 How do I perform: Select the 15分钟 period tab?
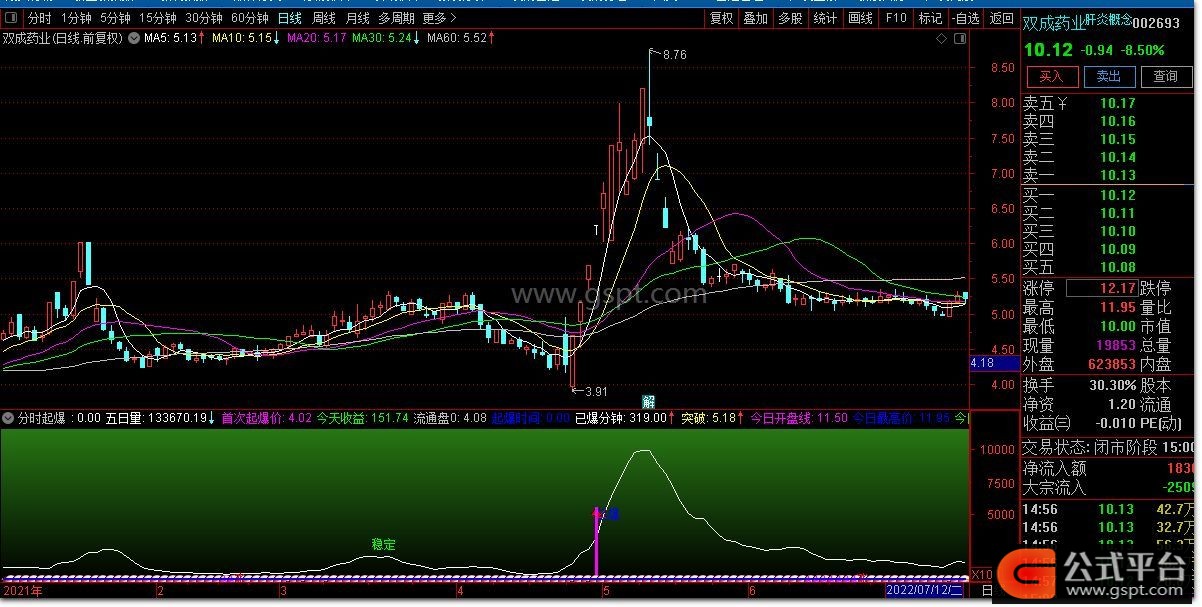tap(158, 18)
